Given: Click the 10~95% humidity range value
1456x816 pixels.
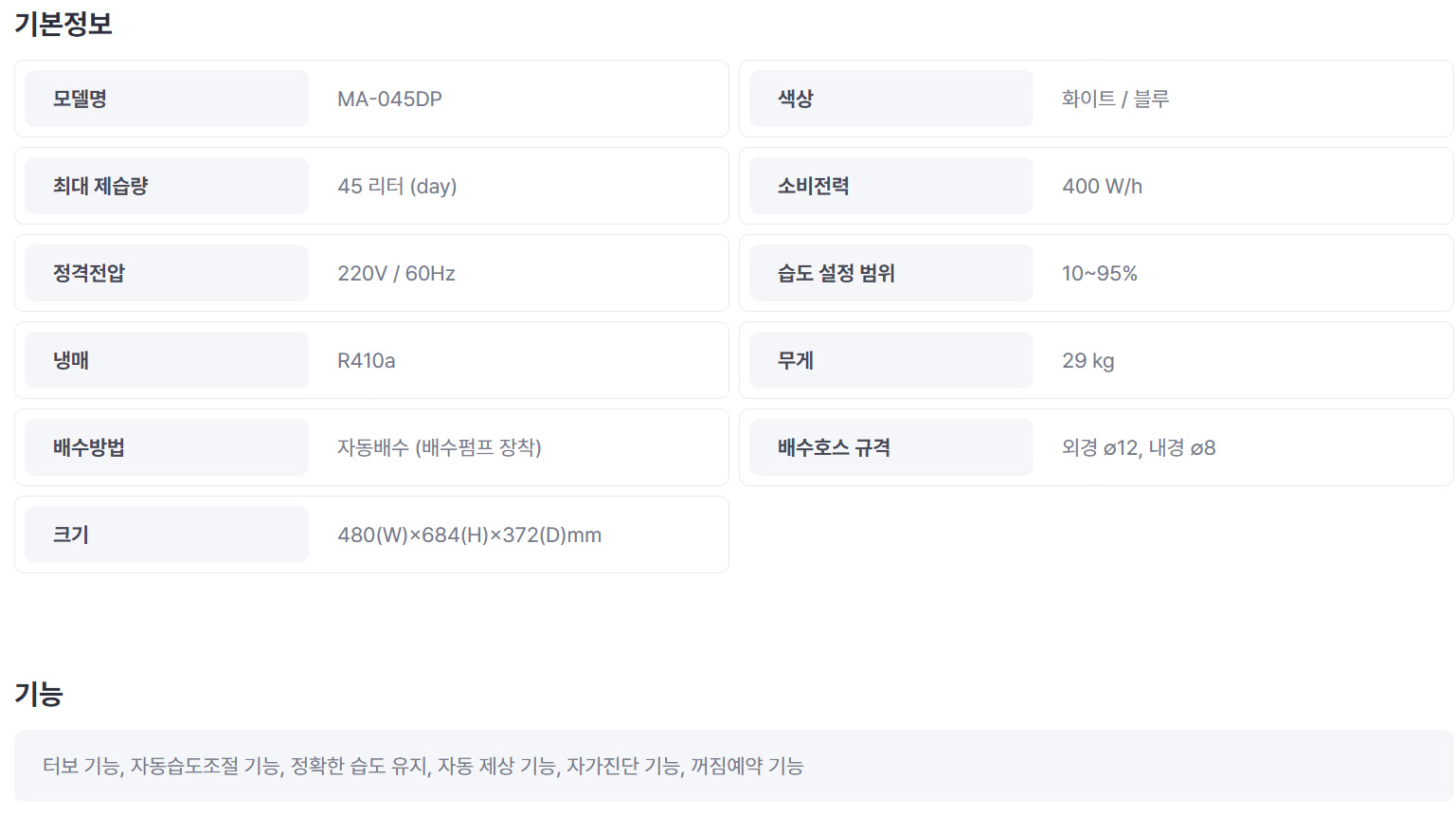Looking at the screenshot, I should [1099, 274].
